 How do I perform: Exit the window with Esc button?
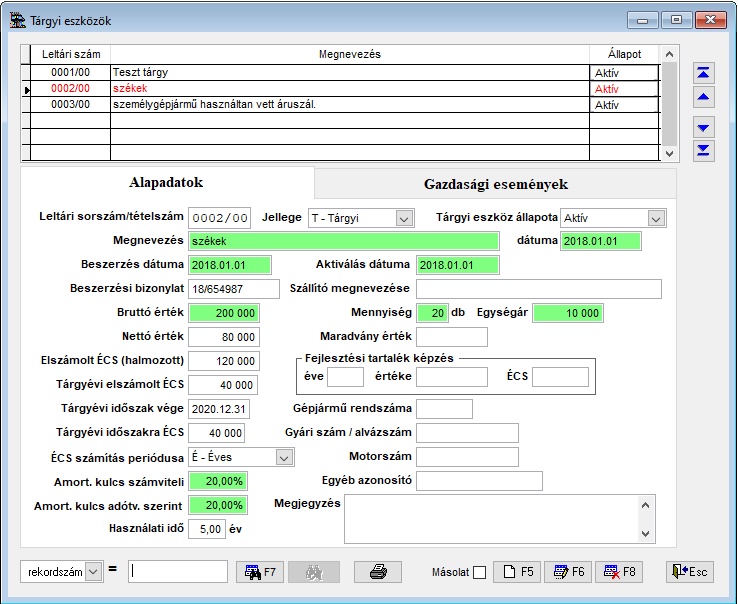click(690, 572)
